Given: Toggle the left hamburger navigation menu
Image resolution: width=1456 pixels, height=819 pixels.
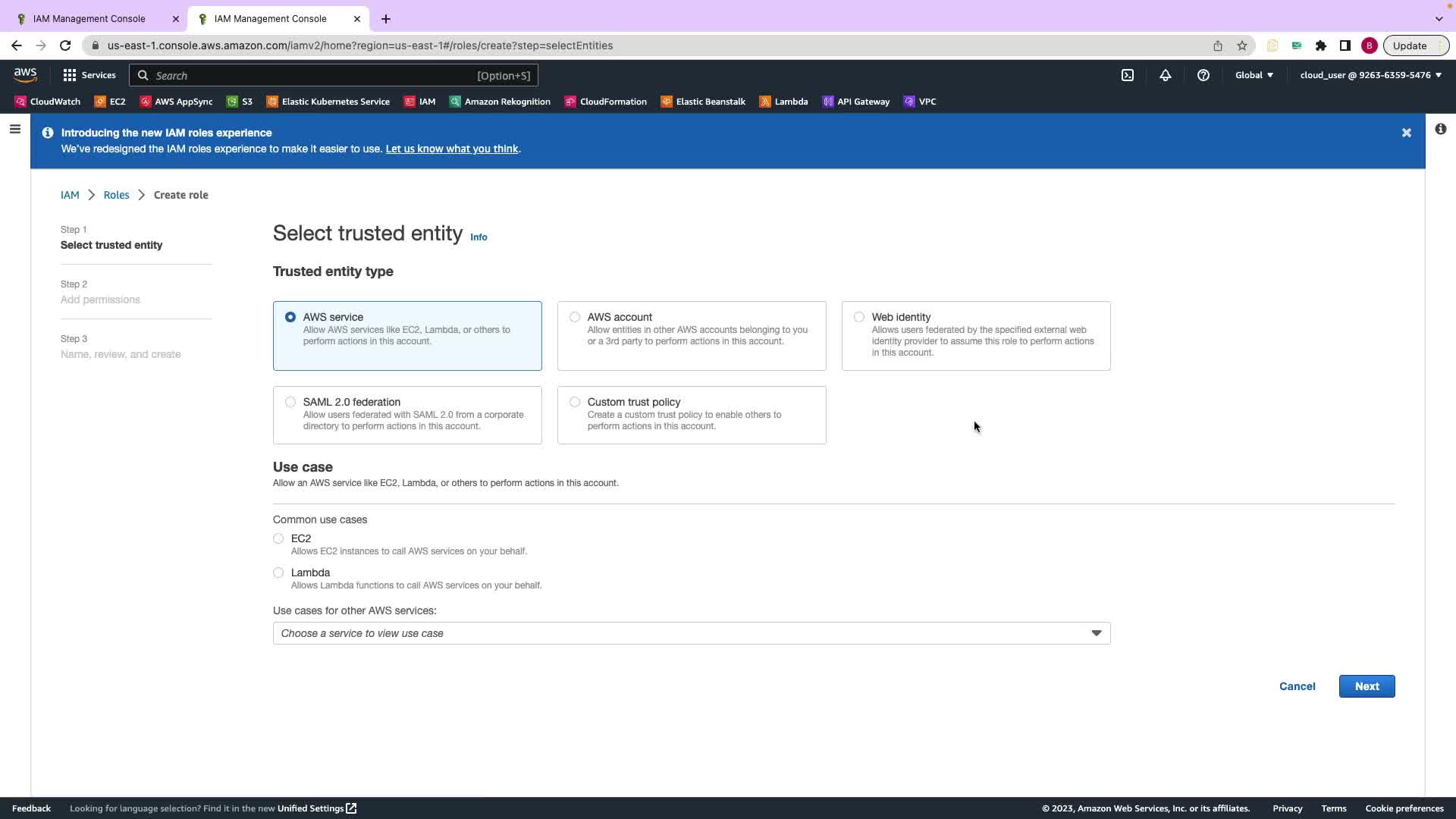Looking at the screenshot, I should click(x=14, y=130).
